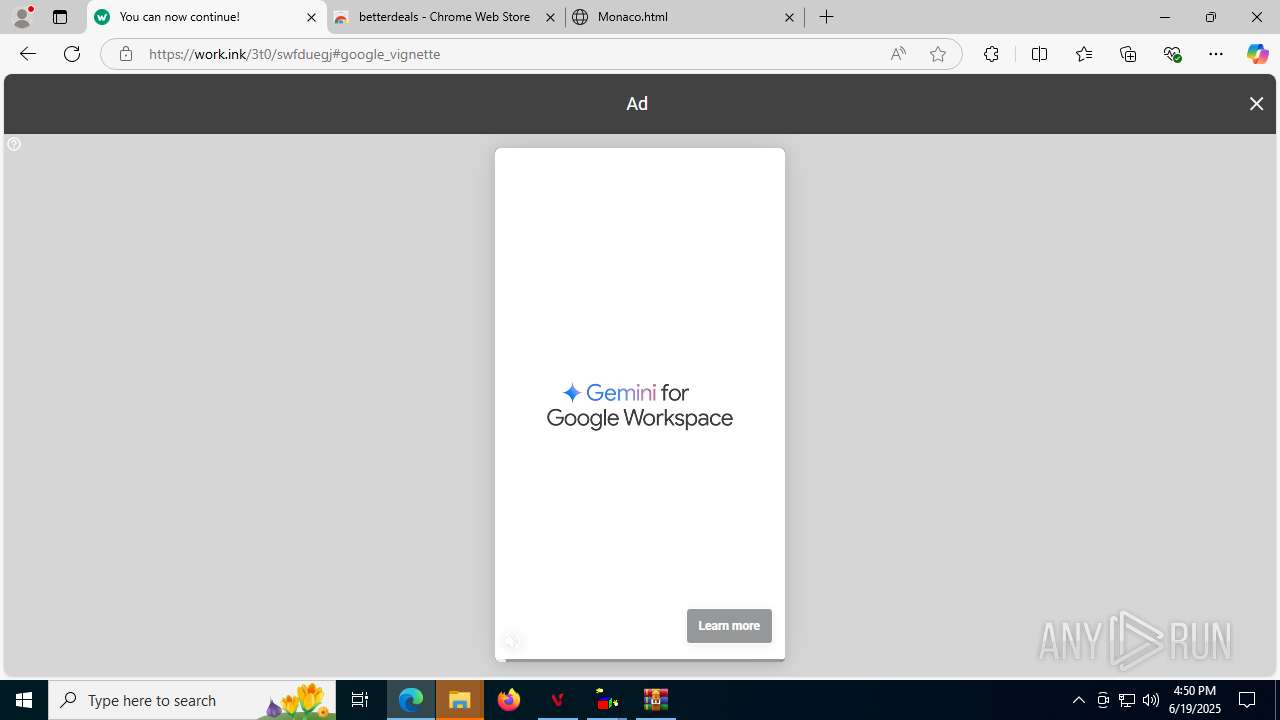
Task: Toggle Split screen view
Action: (1039, 54)
